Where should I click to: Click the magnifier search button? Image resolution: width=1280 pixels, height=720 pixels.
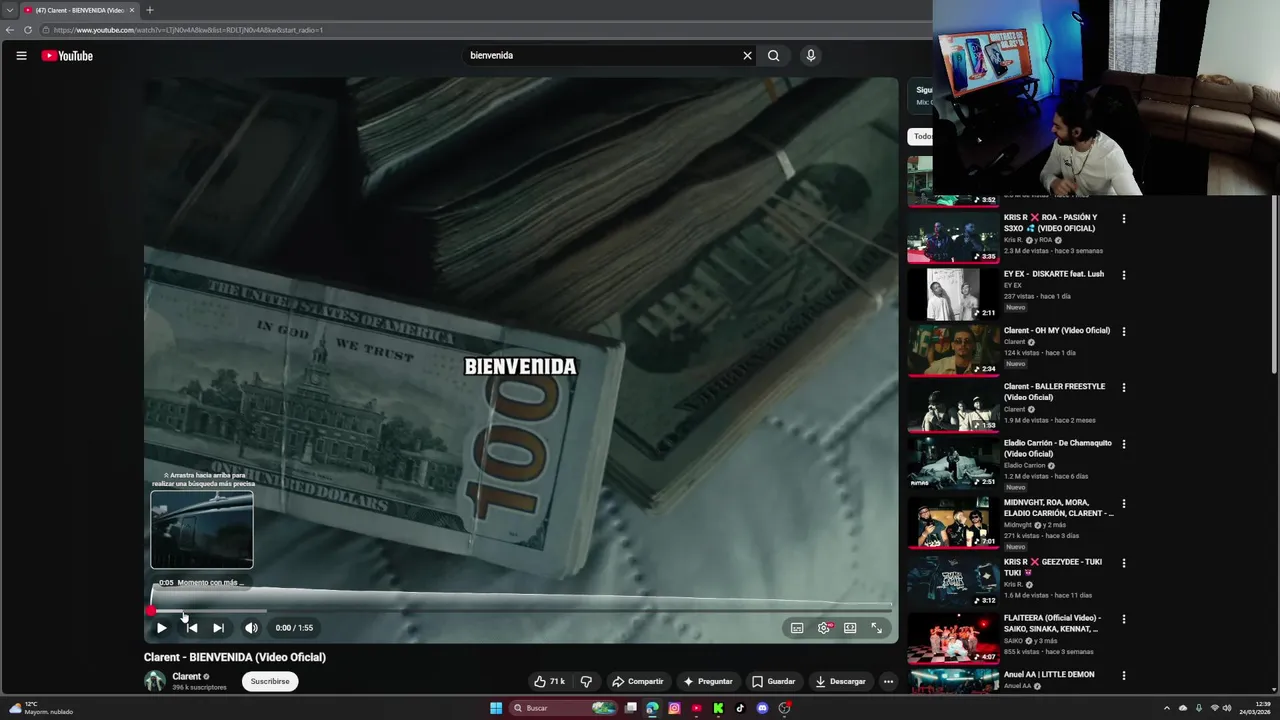(773, 56)
